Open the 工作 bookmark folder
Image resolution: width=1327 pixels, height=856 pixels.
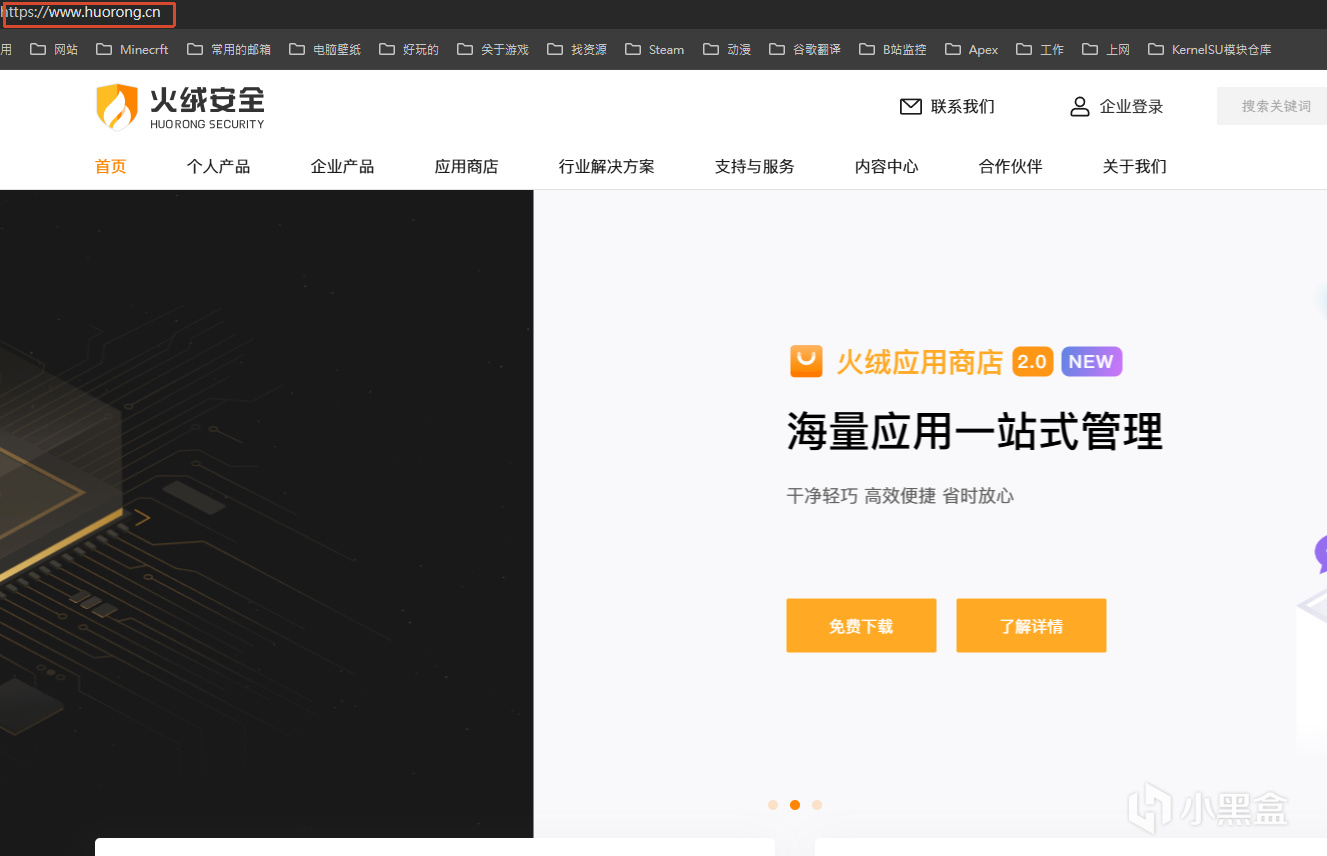1040,49
